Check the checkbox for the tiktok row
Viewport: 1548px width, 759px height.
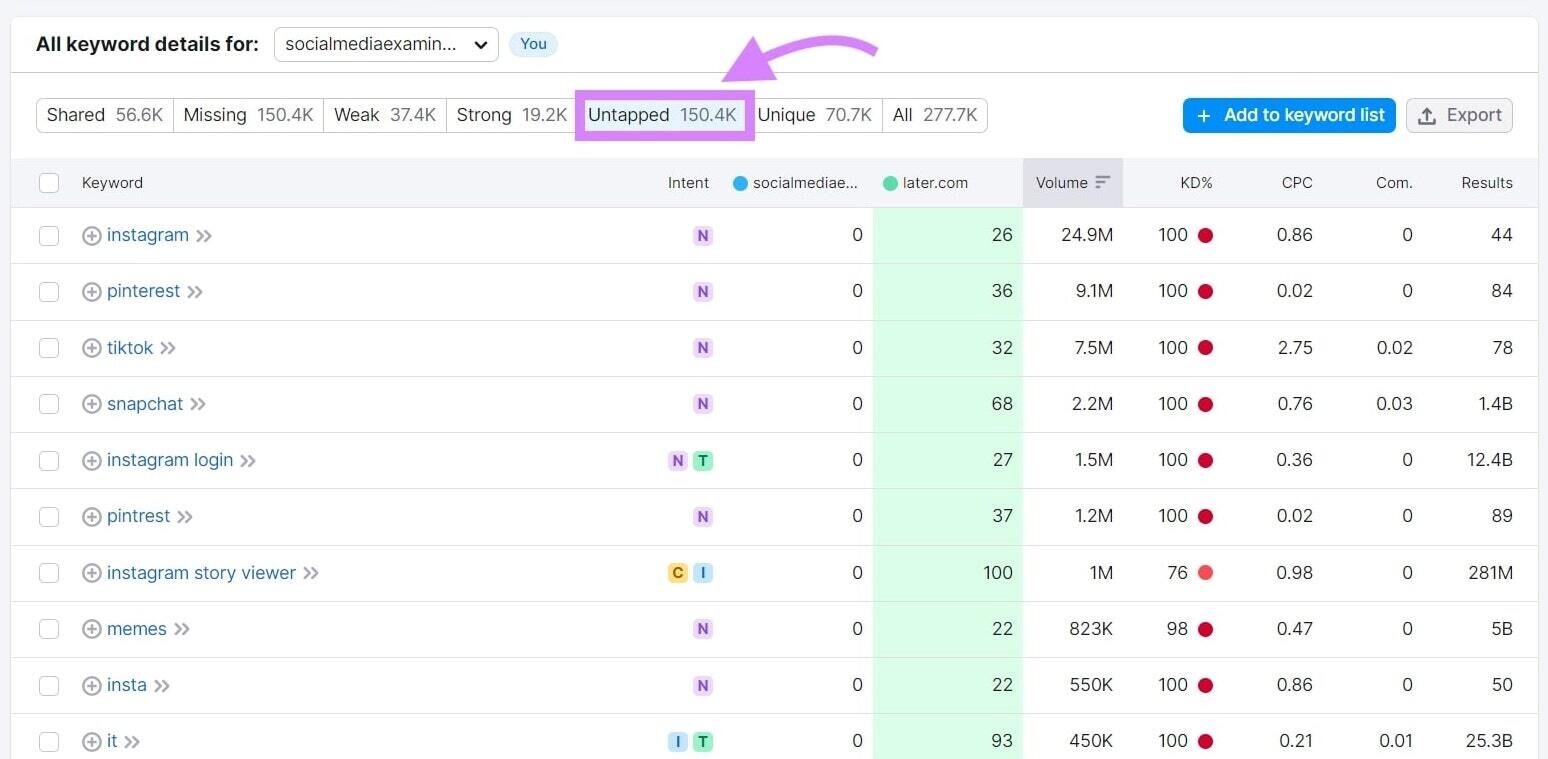49,347
